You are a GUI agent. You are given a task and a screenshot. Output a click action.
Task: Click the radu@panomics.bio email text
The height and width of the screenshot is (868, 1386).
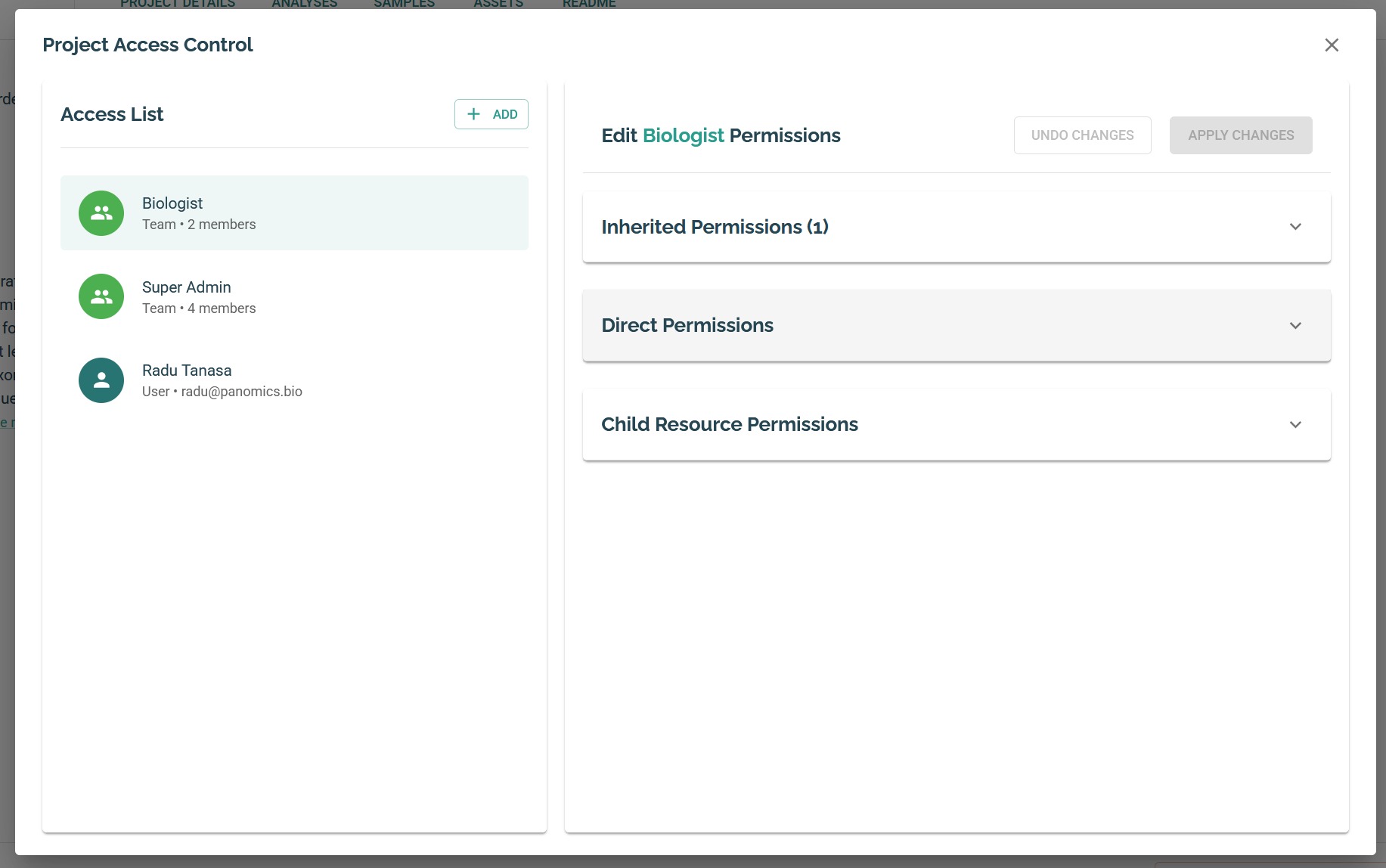click(x=242, y=392)
